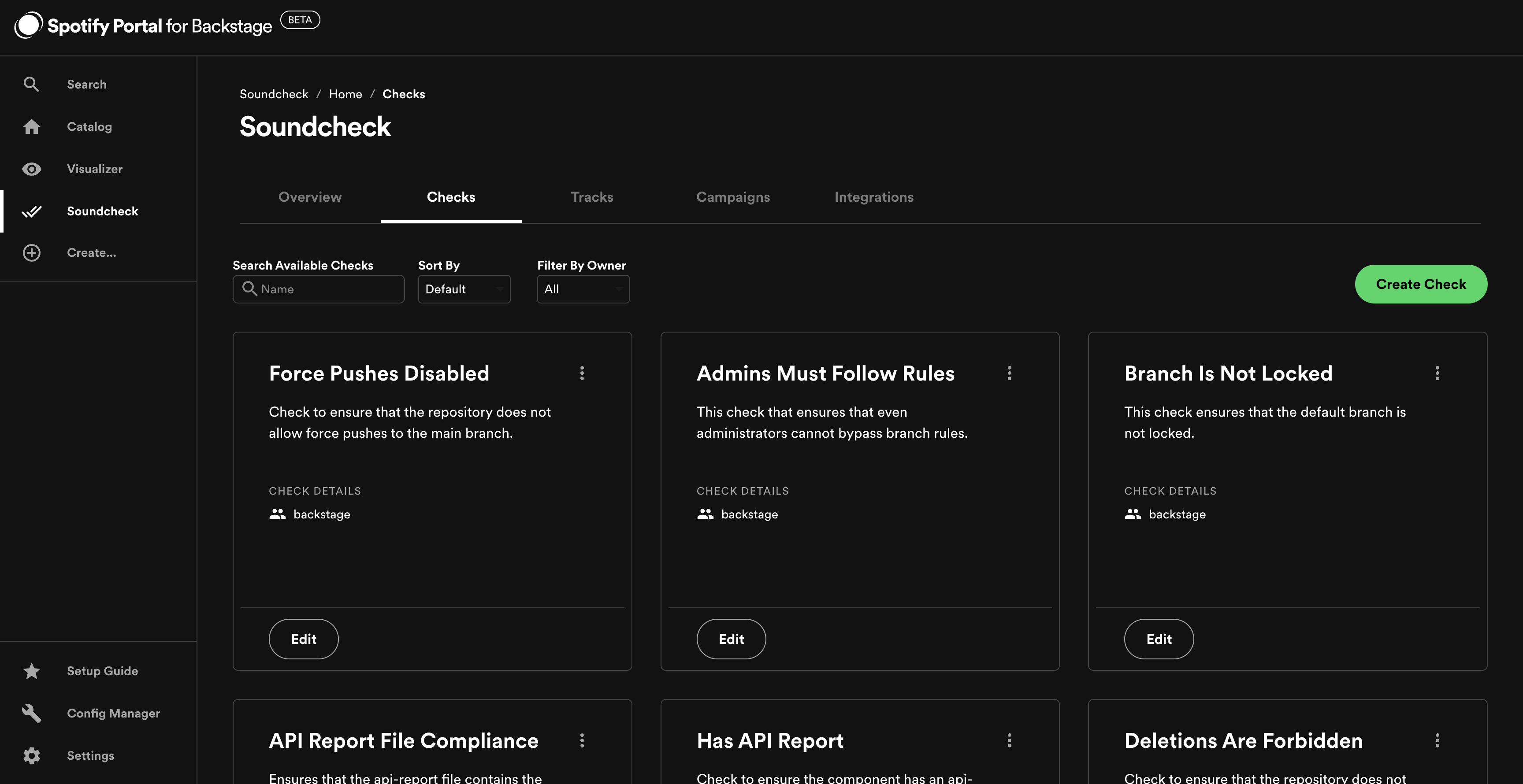Image resolution: width=1523 pixels, height=784 pixels.
Task: Follow the Soundcheck breadcrumb link
Action: [x=274, y=94]
